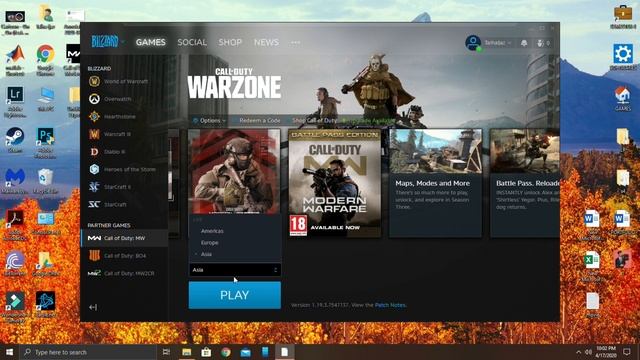Open Adobe Lightroom desktop shortcut
Screen dimensions: 640x360
pyautogui.click(x=15, y=102)
